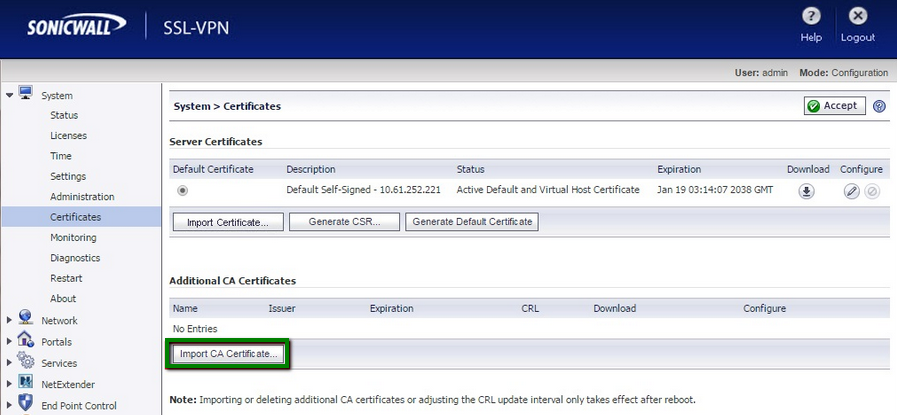
Task: Click the 'Mode: Configuration' text
Action: tap(844, 73)
